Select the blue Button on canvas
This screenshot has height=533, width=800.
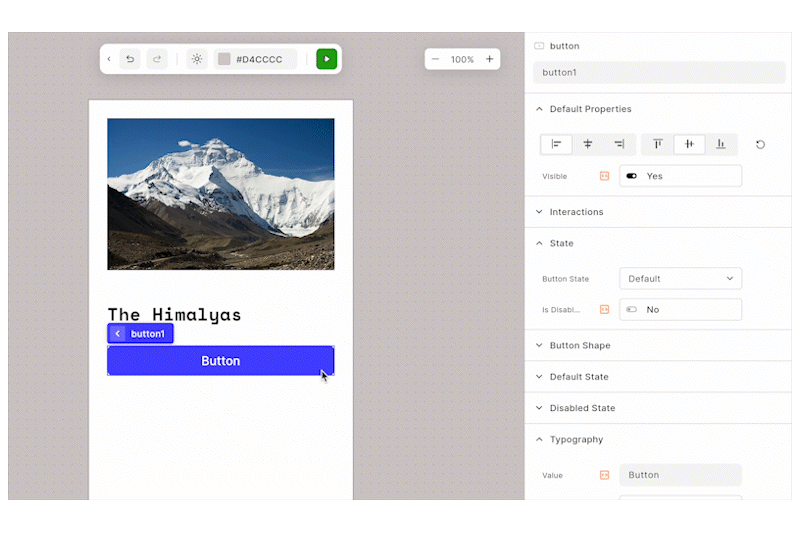[220, 361]
